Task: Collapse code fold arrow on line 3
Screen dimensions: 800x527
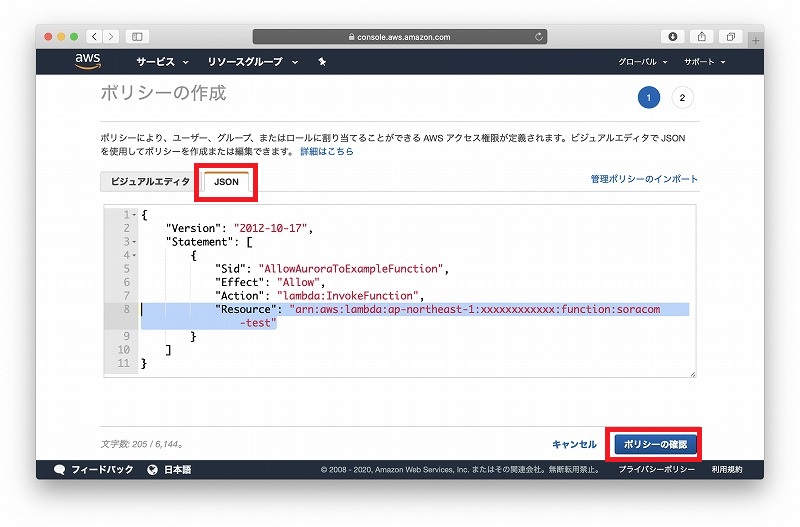Action: pyautogui.click(x=134, y=242)
